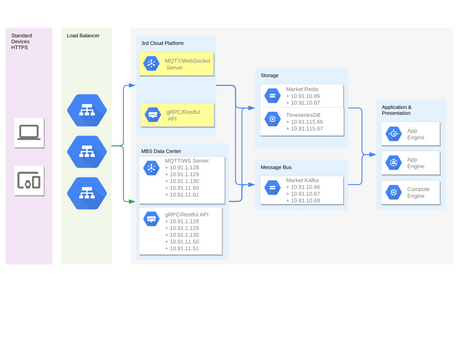Click the TimeseriesDB hexagon icon

click(273, 119)
